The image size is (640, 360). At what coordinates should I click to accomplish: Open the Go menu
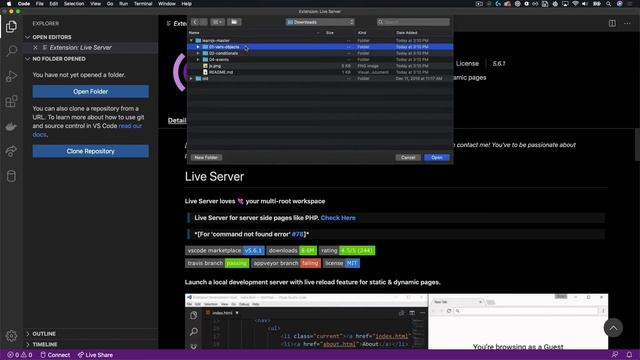(x=110, y=4)
